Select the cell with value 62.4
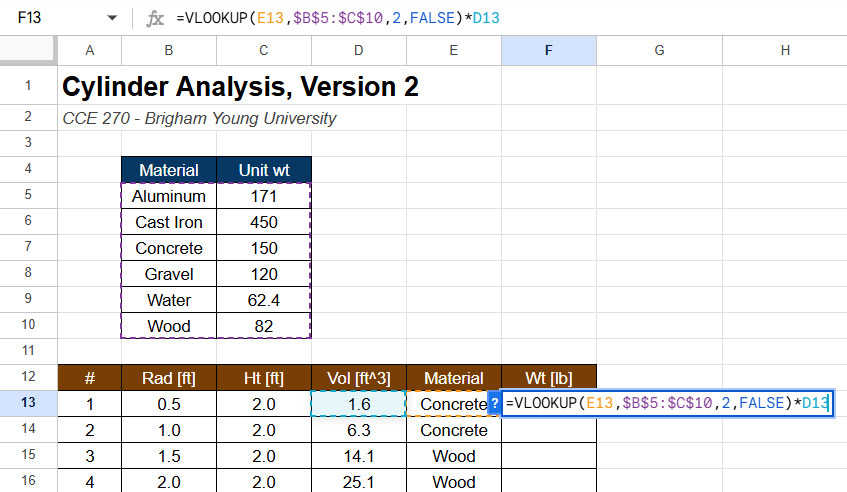The image size is (847, 492). point(264,300)
